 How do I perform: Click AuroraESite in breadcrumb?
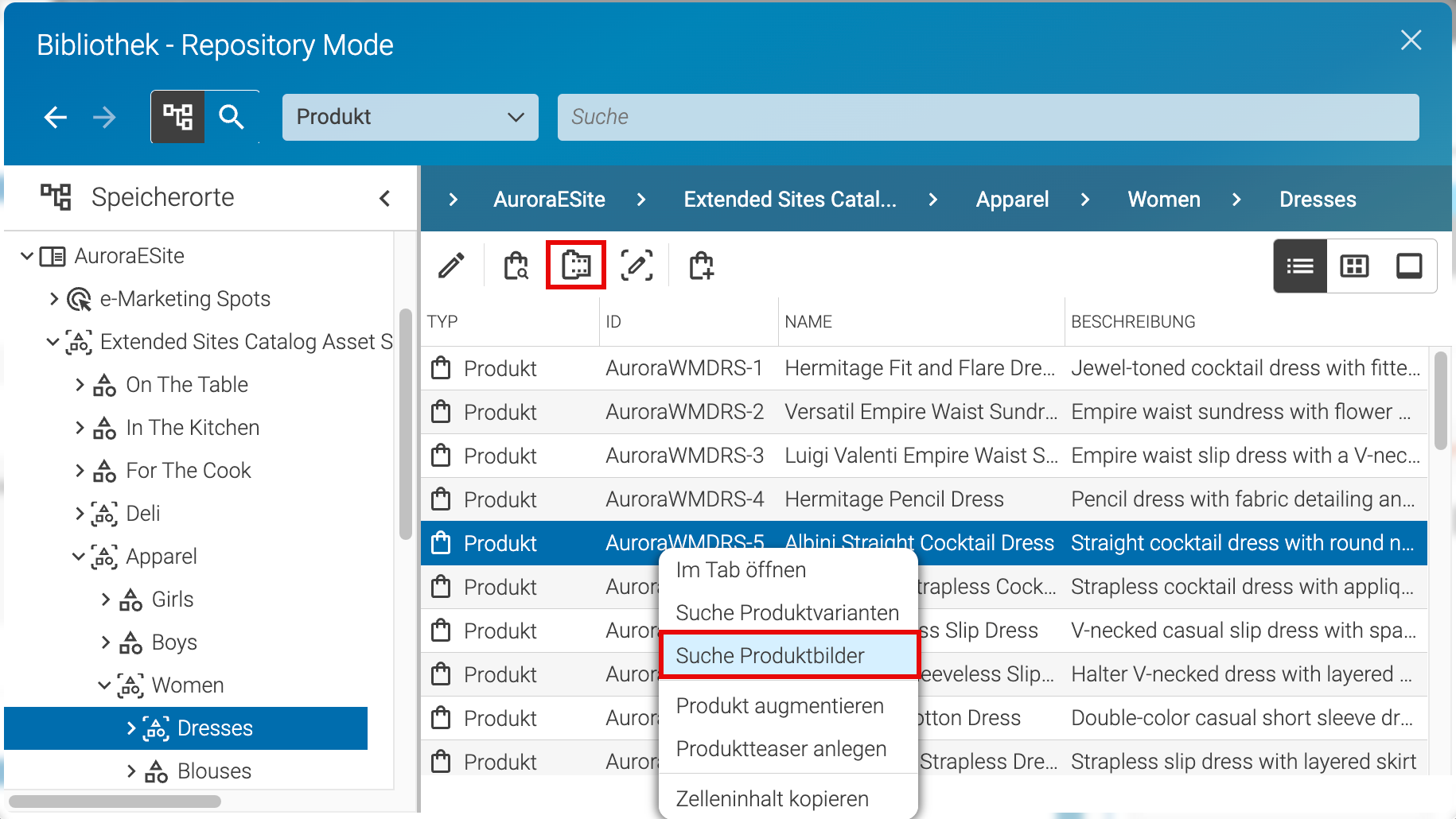(549, 200)
